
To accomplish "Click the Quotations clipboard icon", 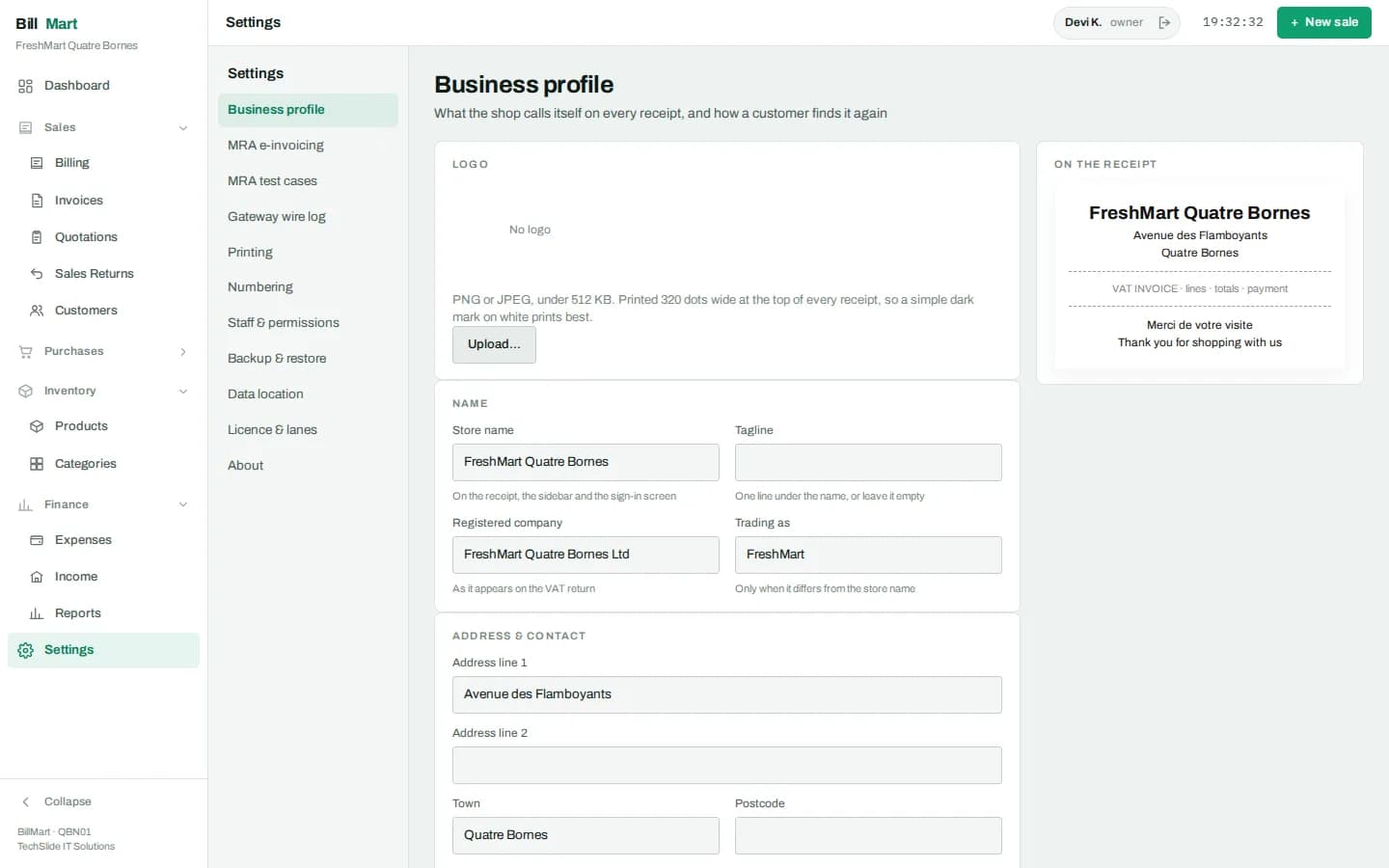I will click(37, 237).
